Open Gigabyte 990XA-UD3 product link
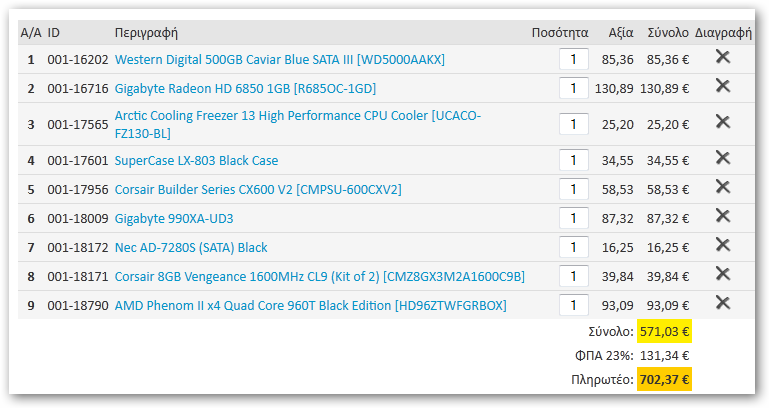The height and width of the screenshot is (408, 769). pos(174,219)
